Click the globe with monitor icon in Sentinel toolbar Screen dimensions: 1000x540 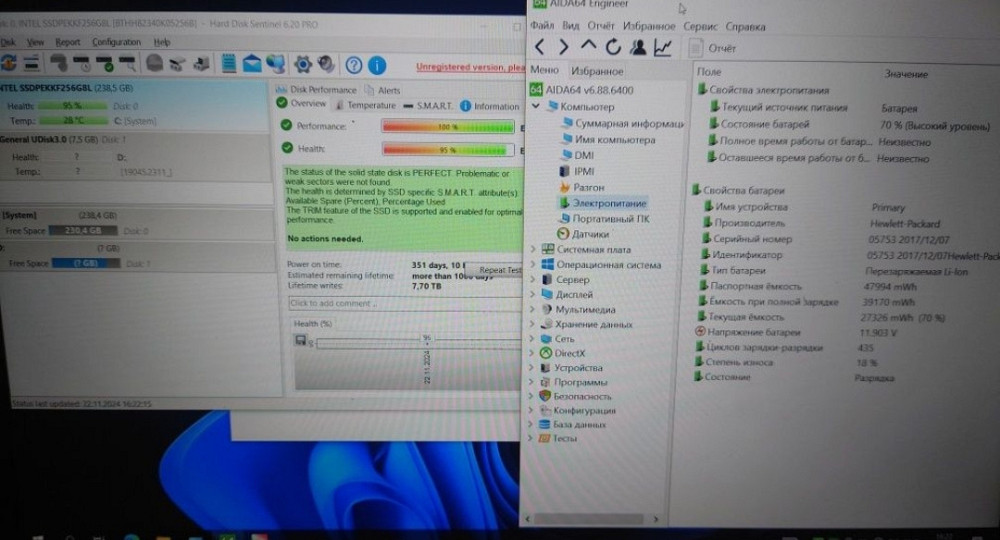[276, 63]
